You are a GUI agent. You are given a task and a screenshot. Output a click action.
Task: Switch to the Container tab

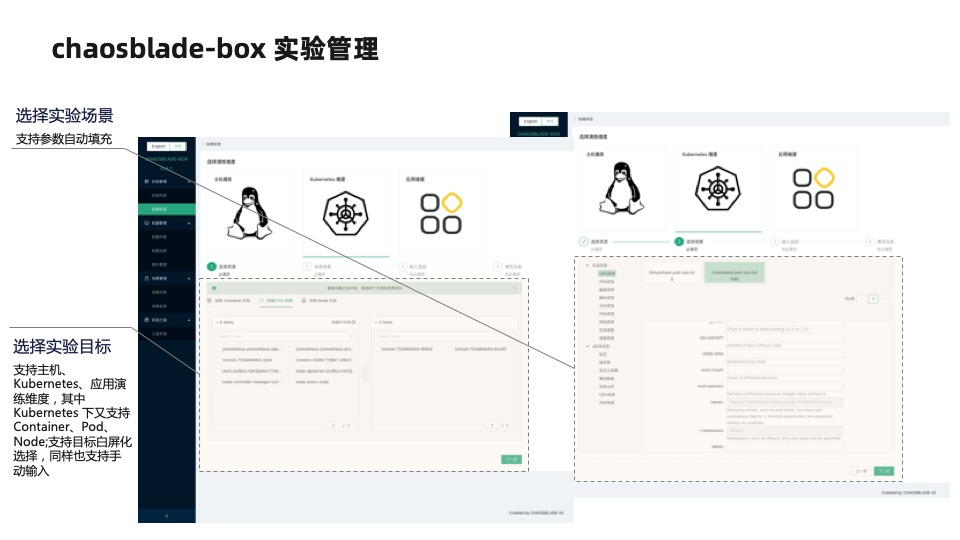(229, 301)
